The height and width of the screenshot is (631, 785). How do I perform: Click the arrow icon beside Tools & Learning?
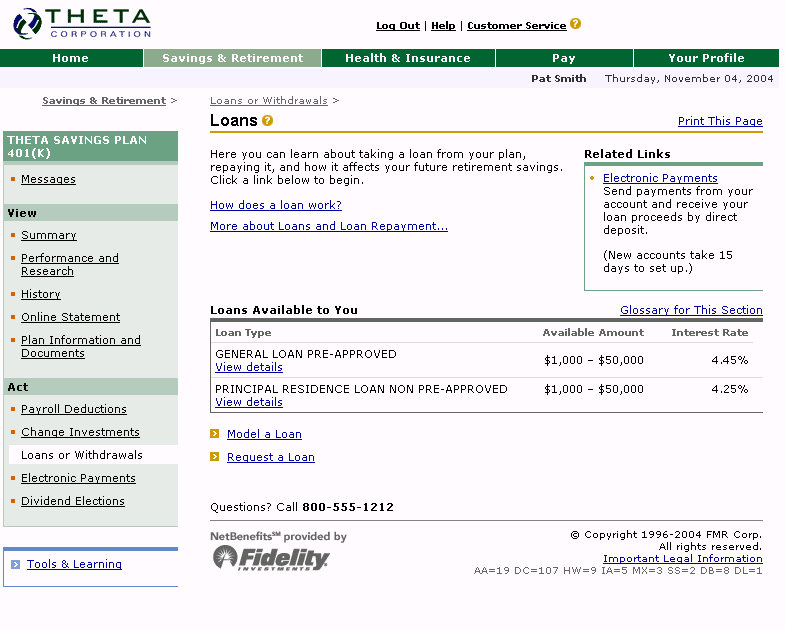pyautogui.click(x=16, y=564)
